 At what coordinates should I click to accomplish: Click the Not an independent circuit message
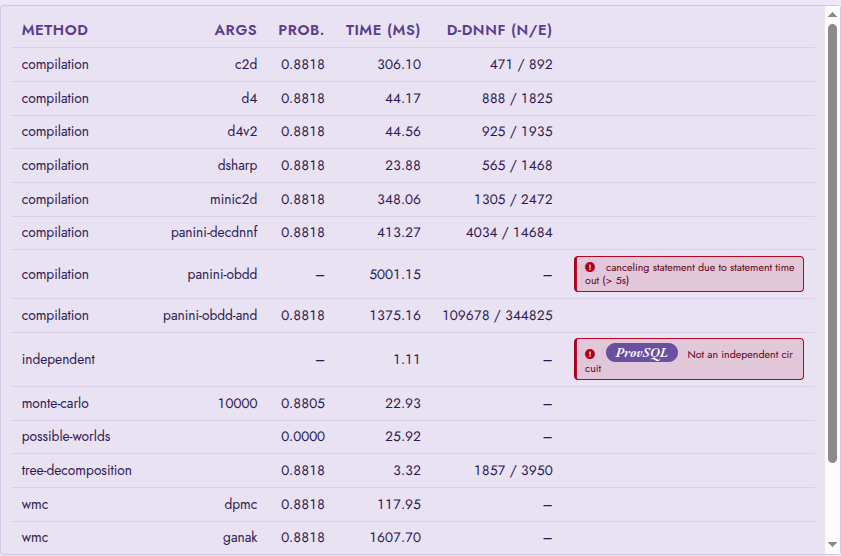[689, 361]
